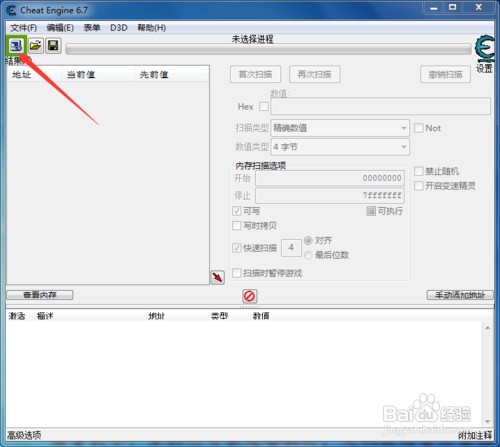Toggle the 快速扫描 checkbox
This screenshot has height=447, width=500.
coord(237,248)
